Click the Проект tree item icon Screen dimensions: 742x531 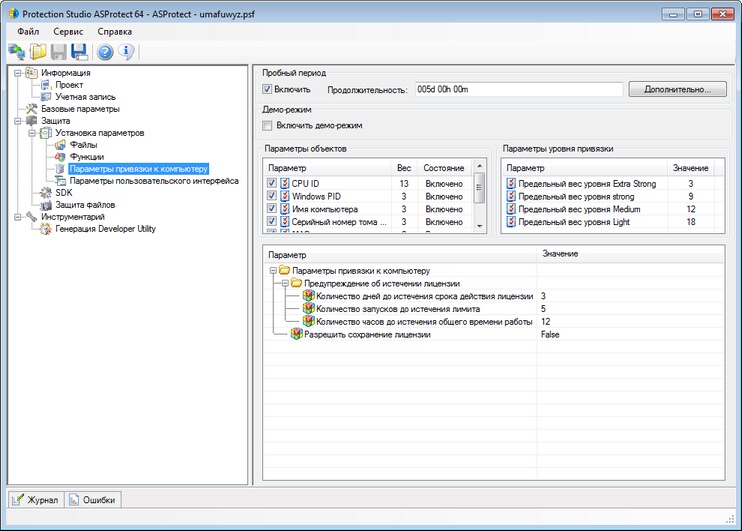click(46, 85)
